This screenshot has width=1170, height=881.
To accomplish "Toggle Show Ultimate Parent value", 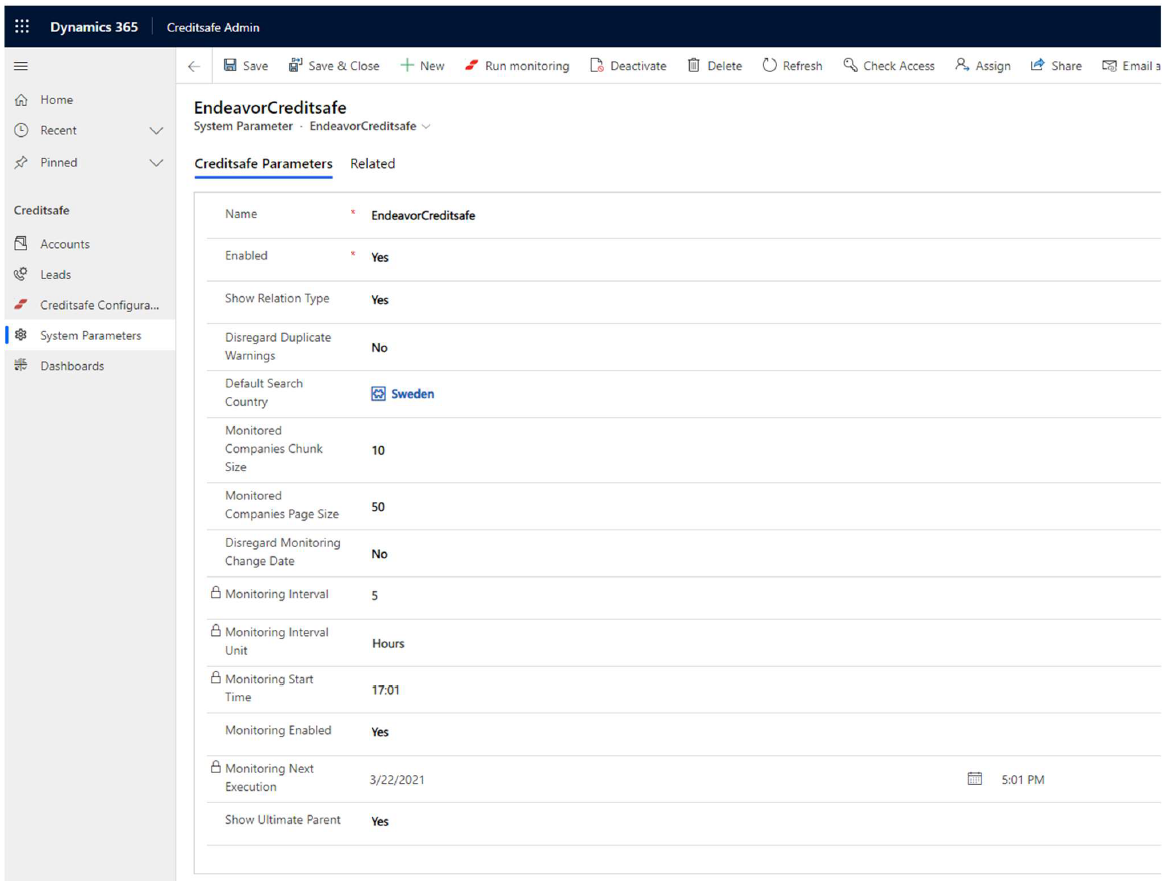I will [x=380, y=821].
